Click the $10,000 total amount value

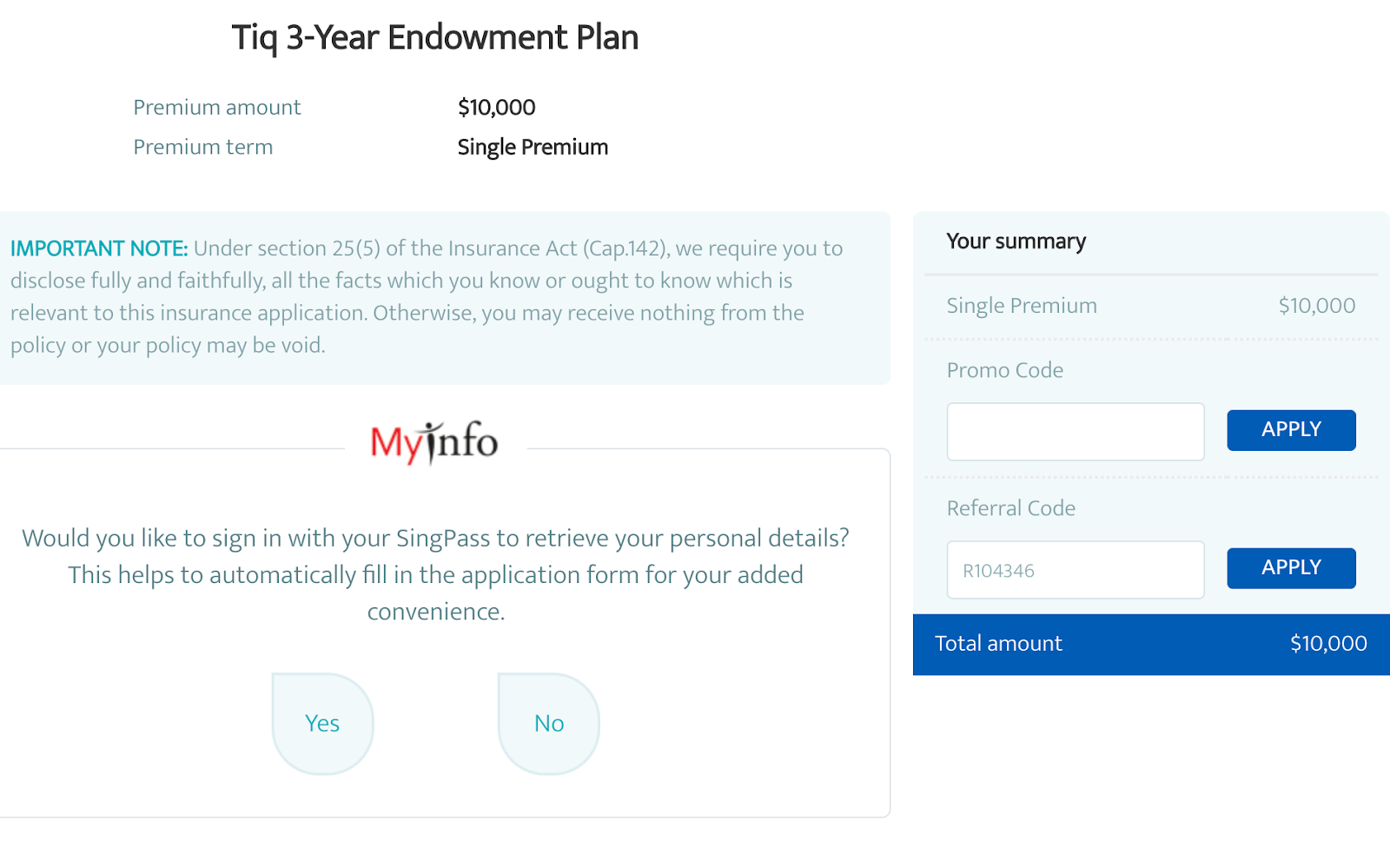click(1328, 644)
